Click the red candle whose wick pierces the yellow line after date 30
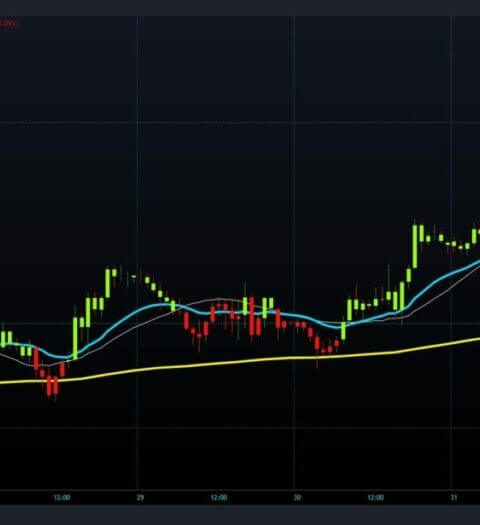480x525 pixels. click(317, 344)
